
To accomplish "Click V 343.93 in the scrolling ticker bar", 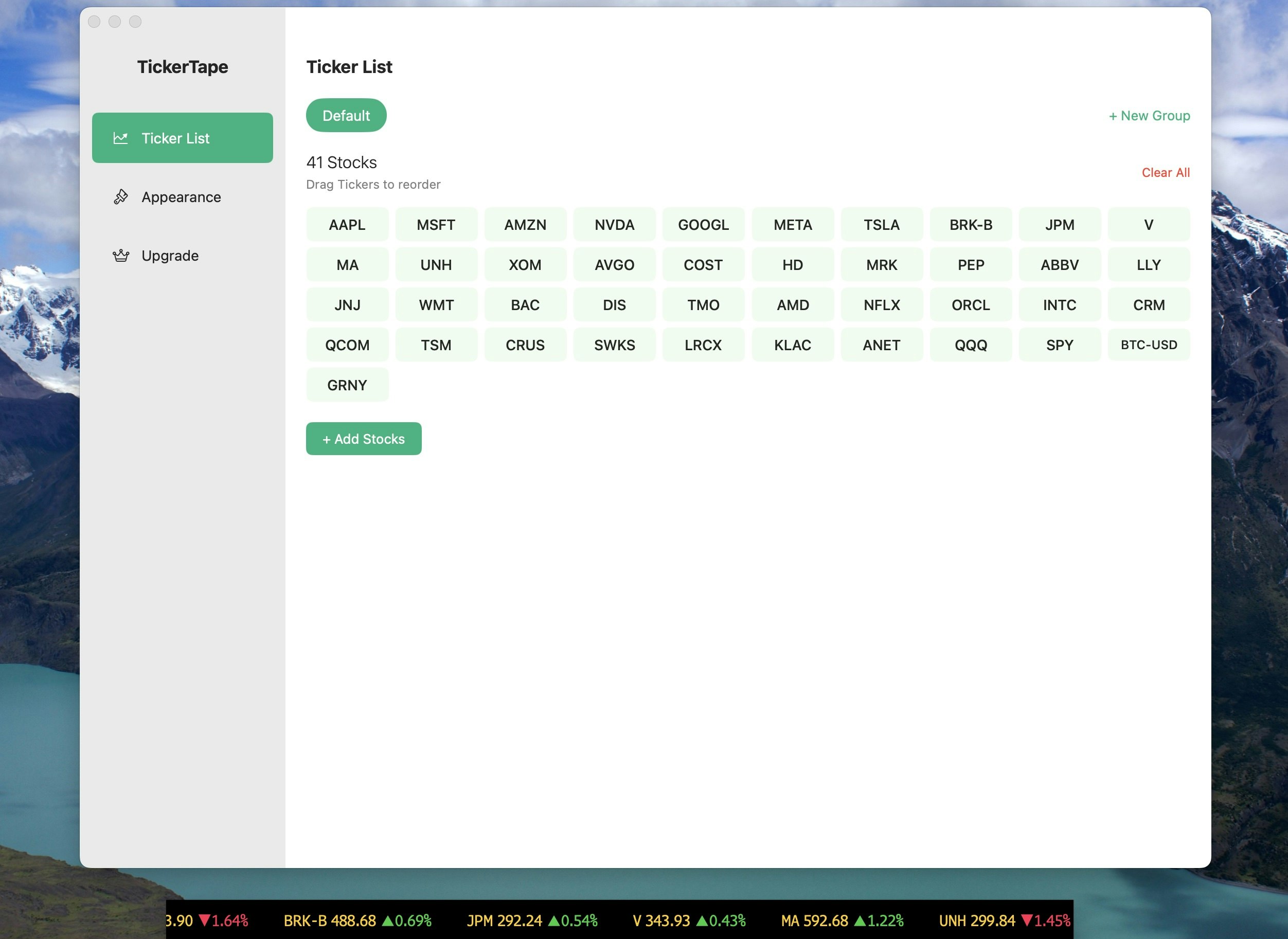I will tap(661, 920).
